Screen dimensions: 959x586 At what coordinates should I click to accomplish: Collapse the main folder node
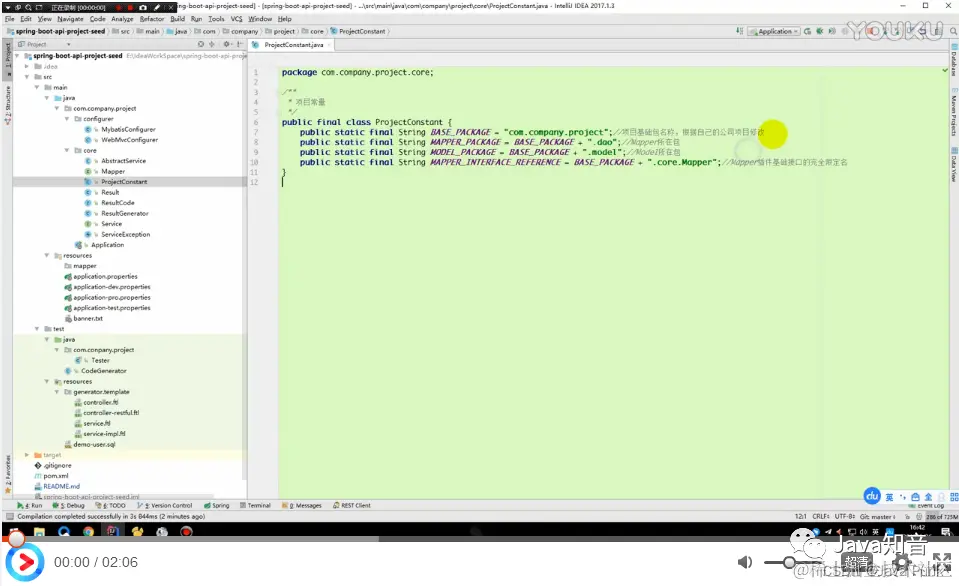click(x=37, y=87)
